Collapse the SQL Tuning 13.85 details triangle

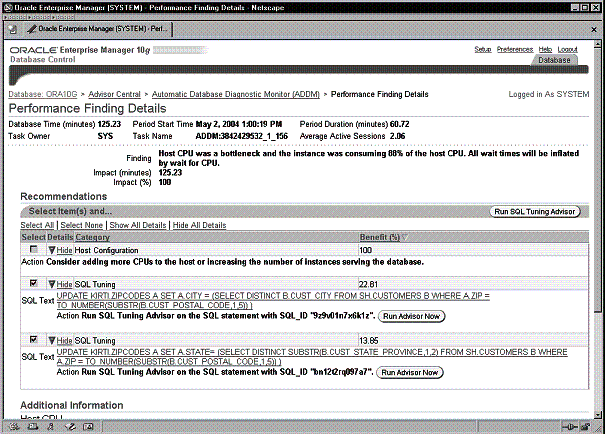52,341
